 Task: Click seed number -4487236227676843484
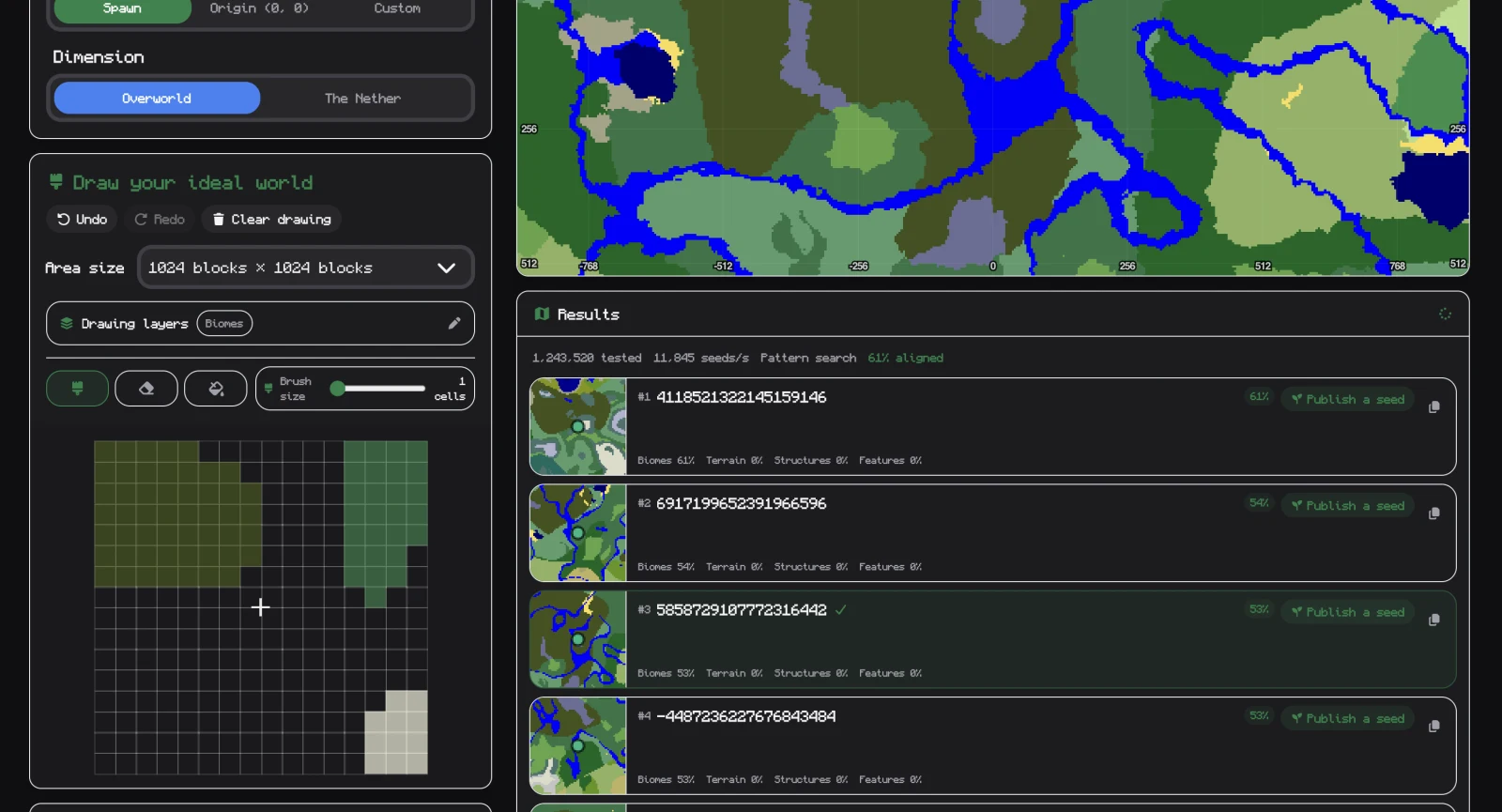[x=745, y=716]
